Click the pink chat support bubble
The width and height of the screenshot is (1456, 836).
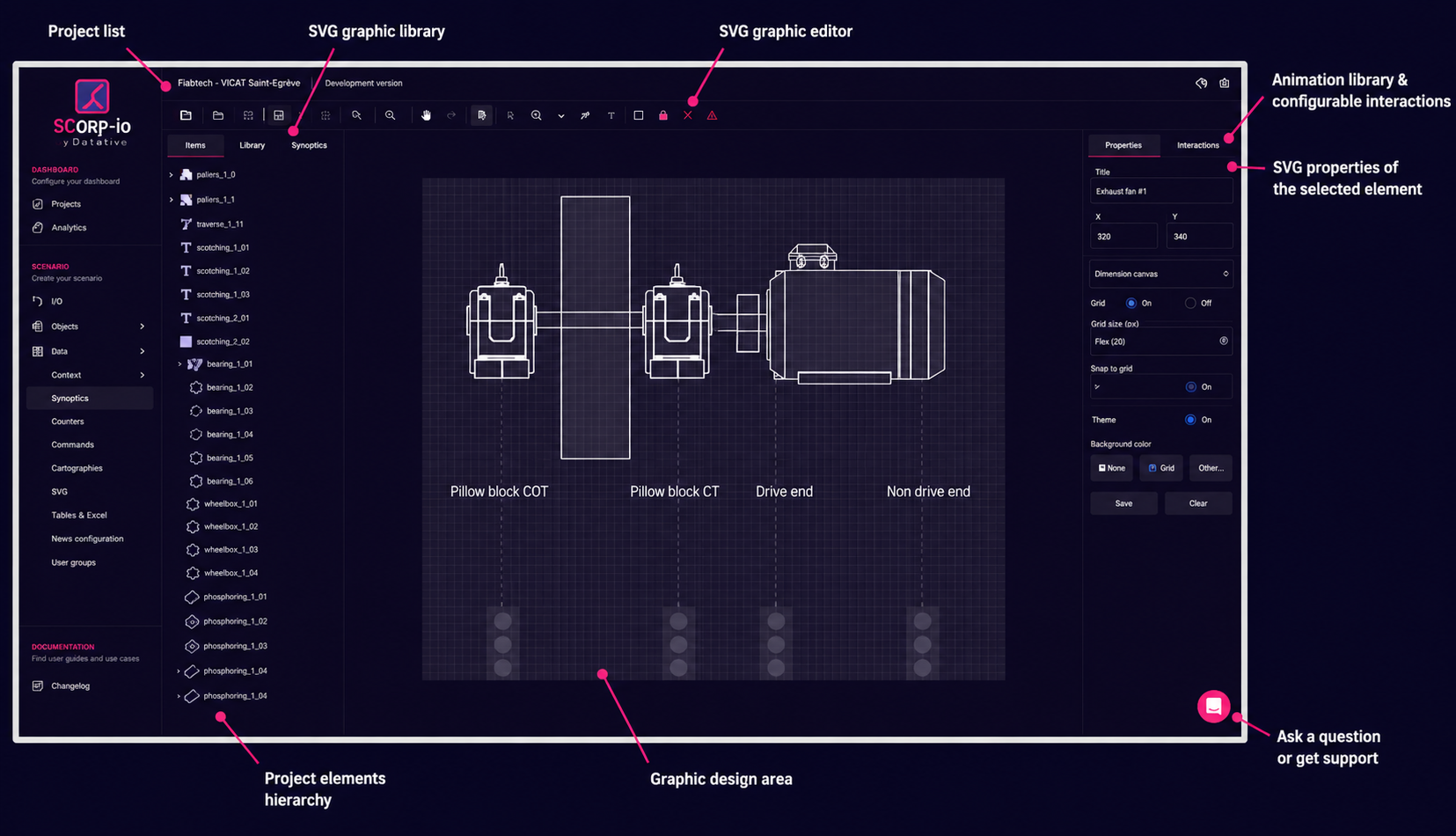point(1213,706)
